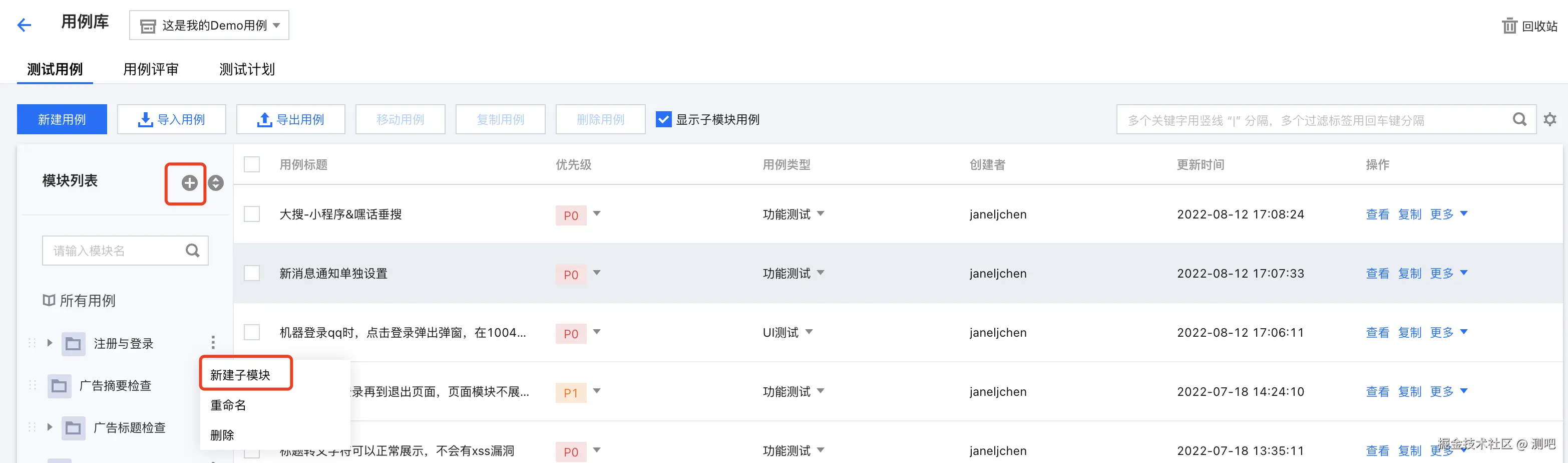Focus the 请输入模块名 search field

116,251
